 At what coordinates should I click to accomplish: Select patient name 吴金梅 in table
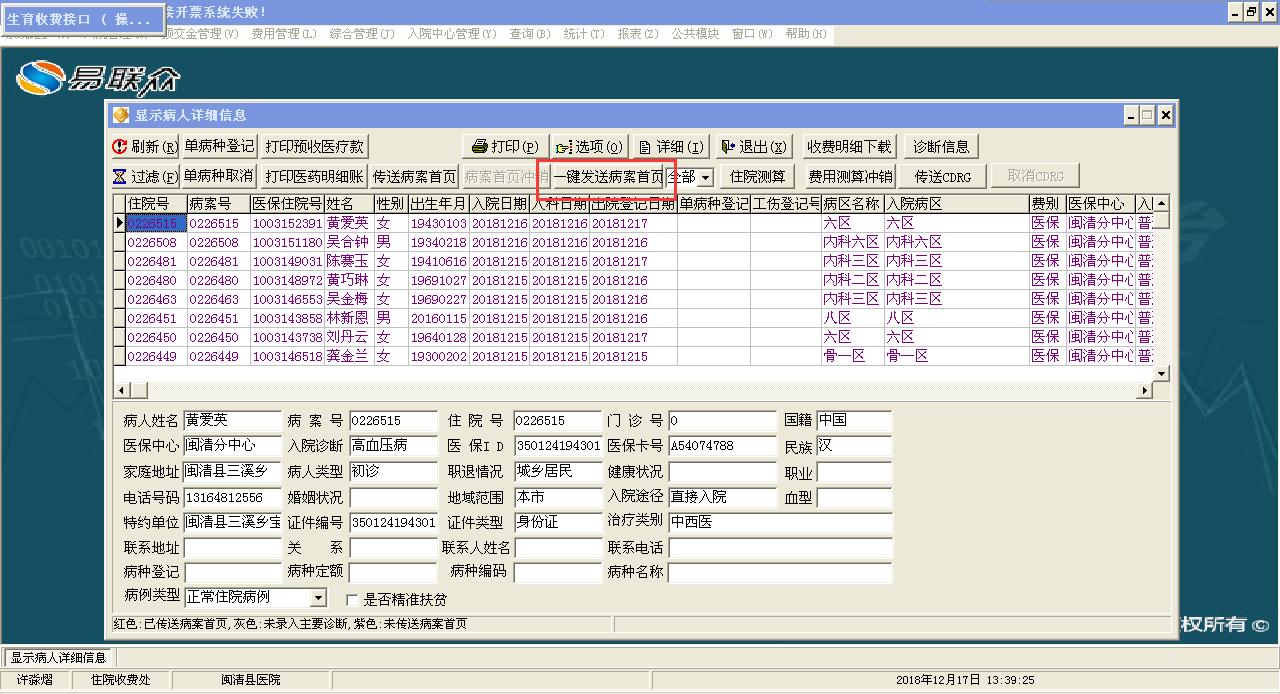coord(348,299)
